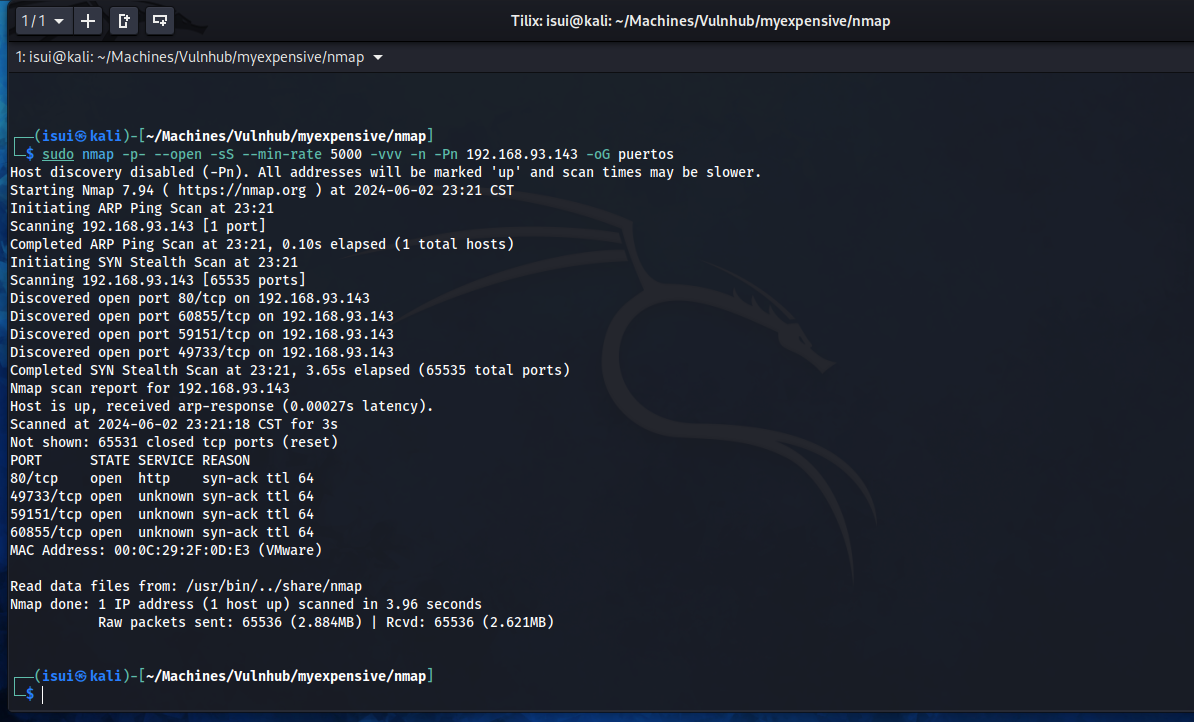Screen dimensions: 1194x722
Task: Expand the terminal title dropdown arrow
Action: point(377,58)
